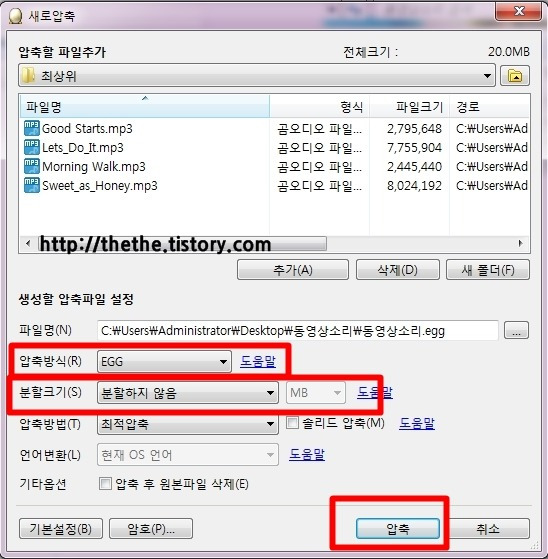The image size is (548, 559).
Task: Click the browse (...) button next to 파일명
Action: click(x=516, y=330)
